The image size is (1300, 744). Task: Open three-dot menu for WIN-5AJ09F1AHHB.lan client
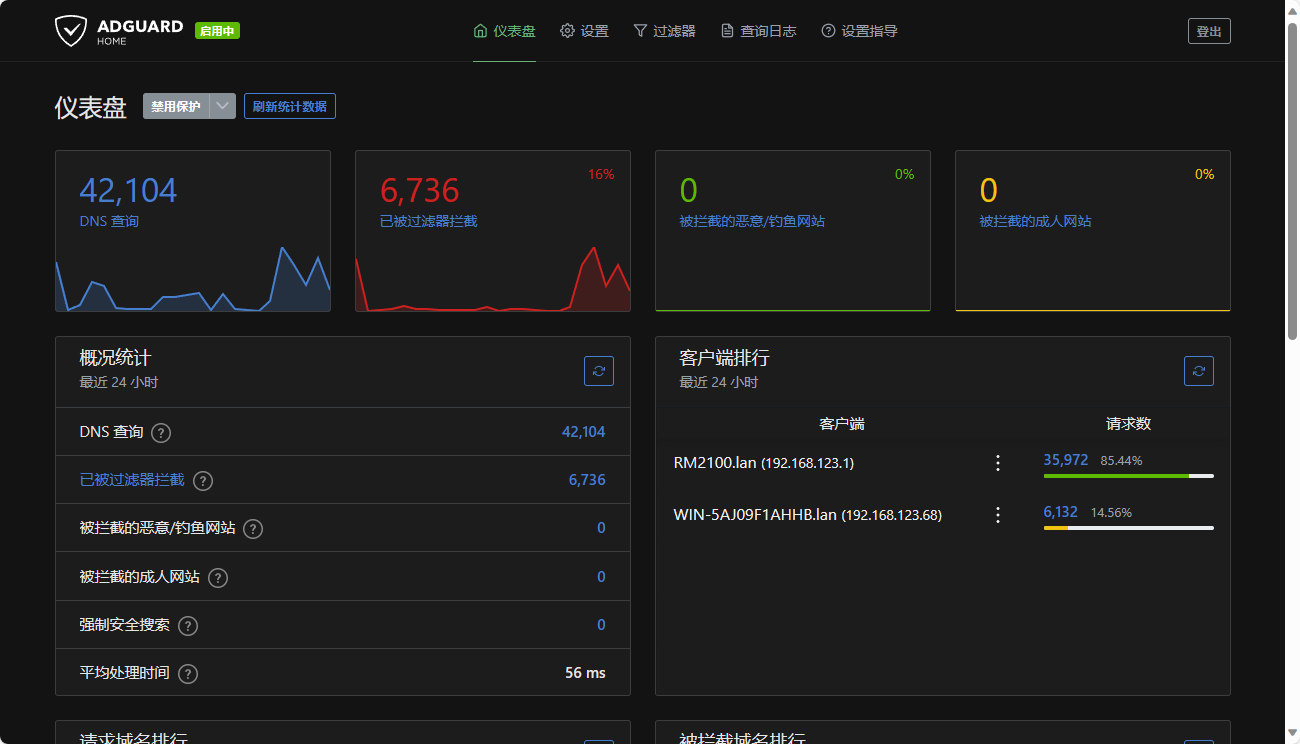997,515
